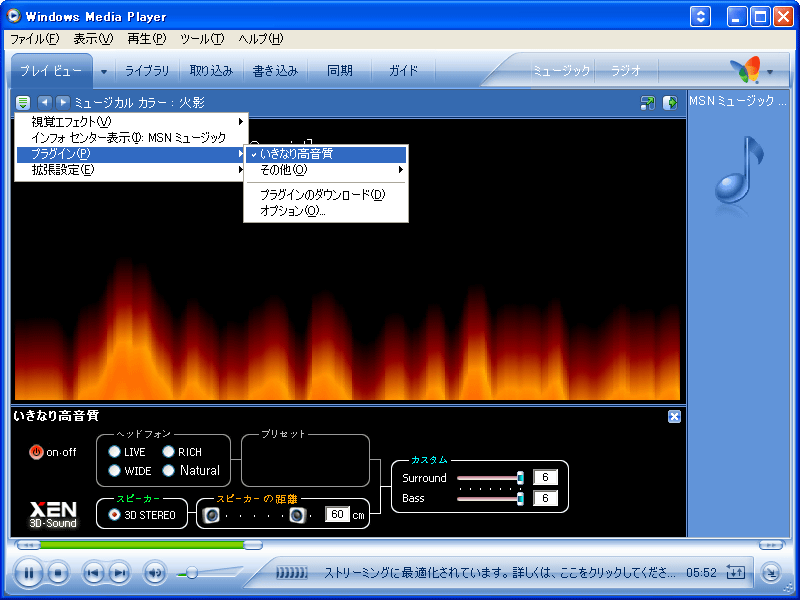800x600 pixels.
Task: Expand the その他 plugin submenu
Action: click(x=326, y=170)
